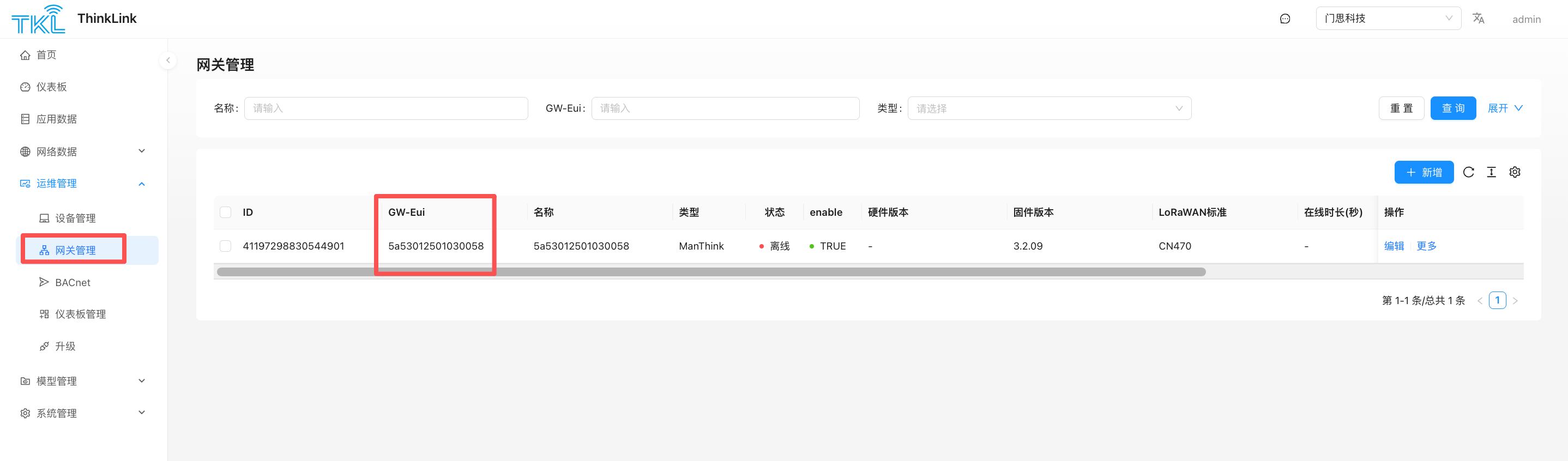The height and width of the screenshot is (461, 1568).
Task: Click the language translation icon
Action: (x=1478, y=18)
